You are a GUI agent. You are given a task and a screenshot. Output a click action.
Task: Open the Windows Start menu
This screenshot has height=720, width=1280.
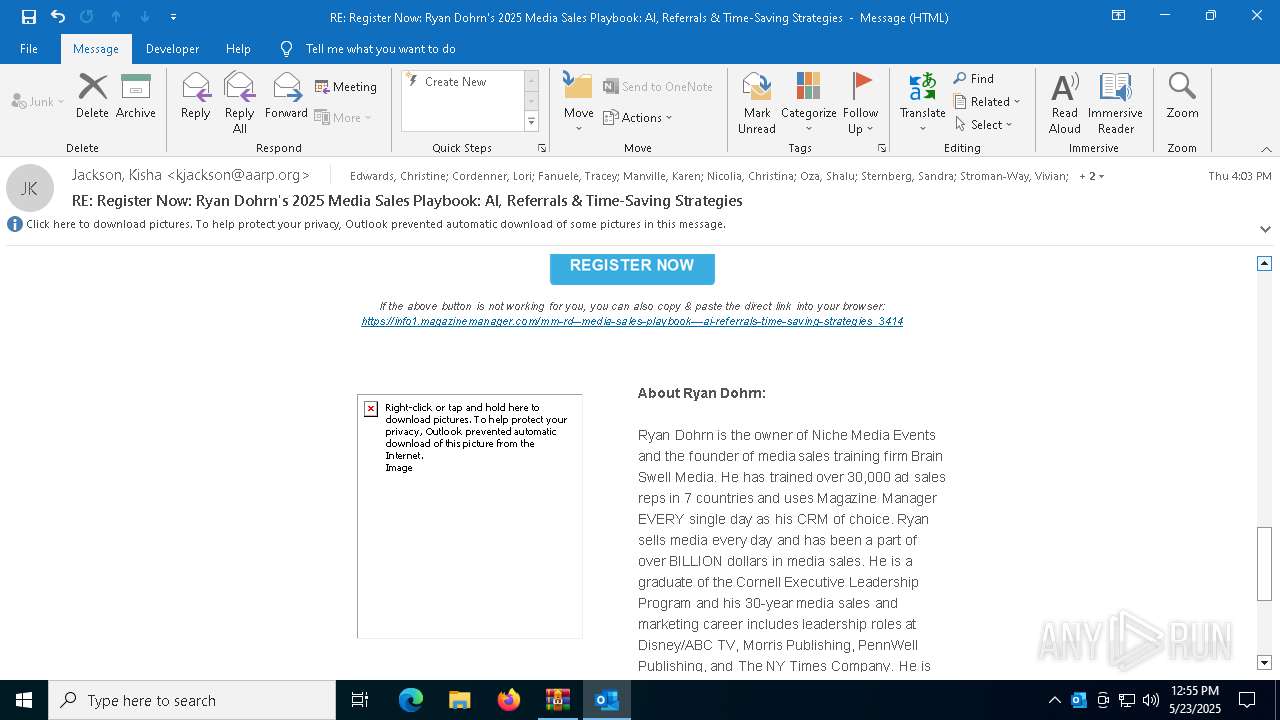tap(24, 700)
